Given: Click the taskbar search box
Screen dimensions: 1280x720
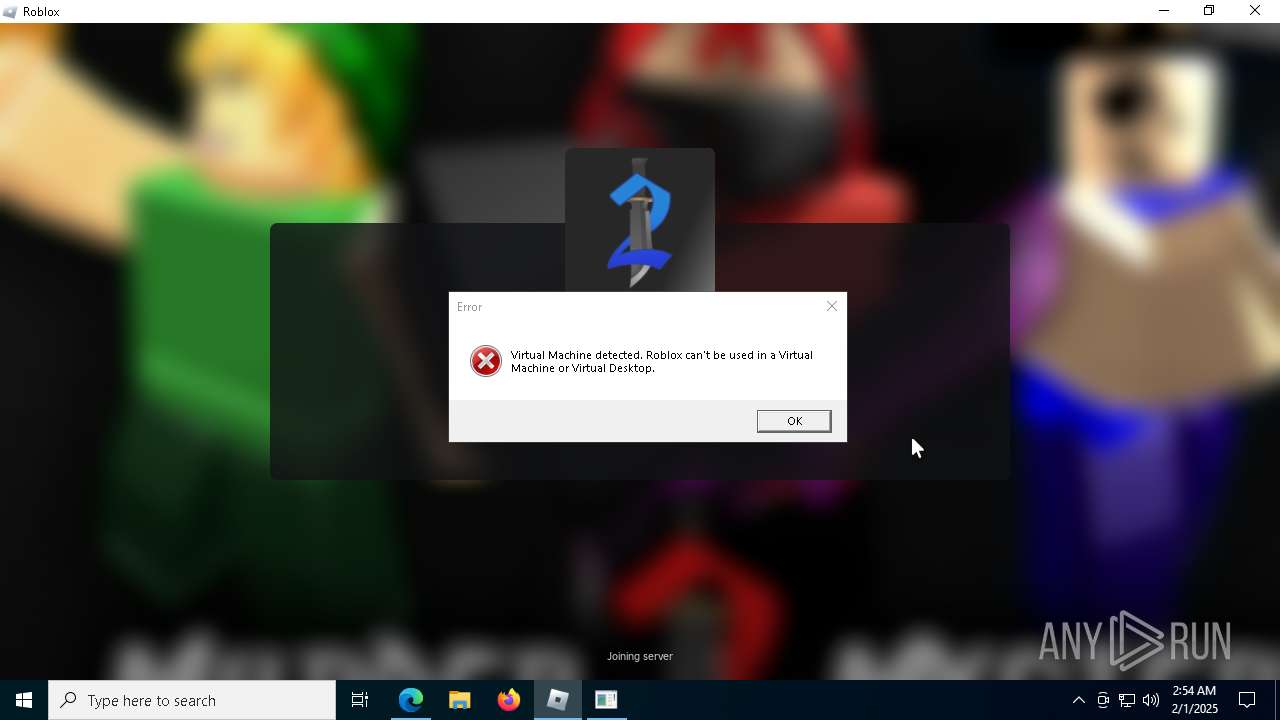Looking at the screenshot, I should [x=192, y=700].
